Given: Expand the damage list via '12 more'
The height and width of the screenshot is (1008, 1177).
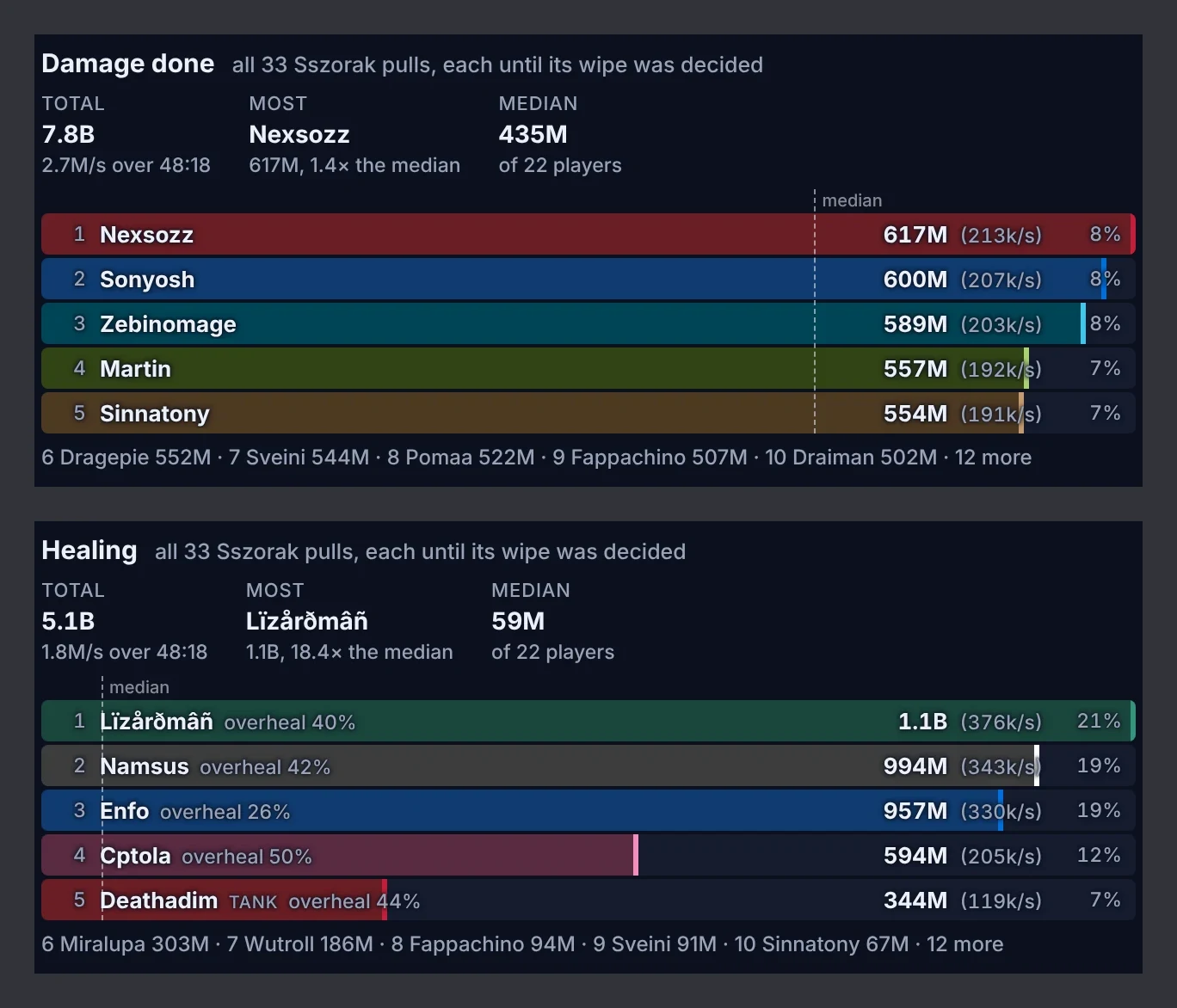Looking at the screenshot, I should 993,458.
